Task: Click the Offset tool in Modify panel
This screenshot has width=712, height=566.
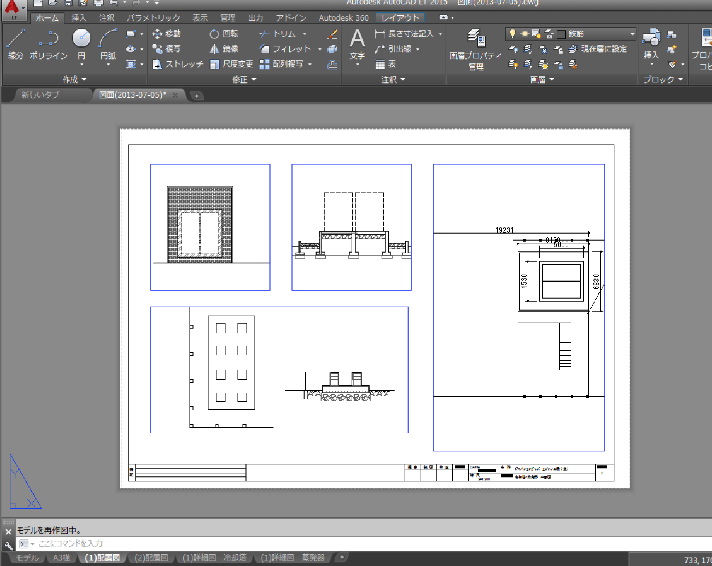Action: (332, 64)
